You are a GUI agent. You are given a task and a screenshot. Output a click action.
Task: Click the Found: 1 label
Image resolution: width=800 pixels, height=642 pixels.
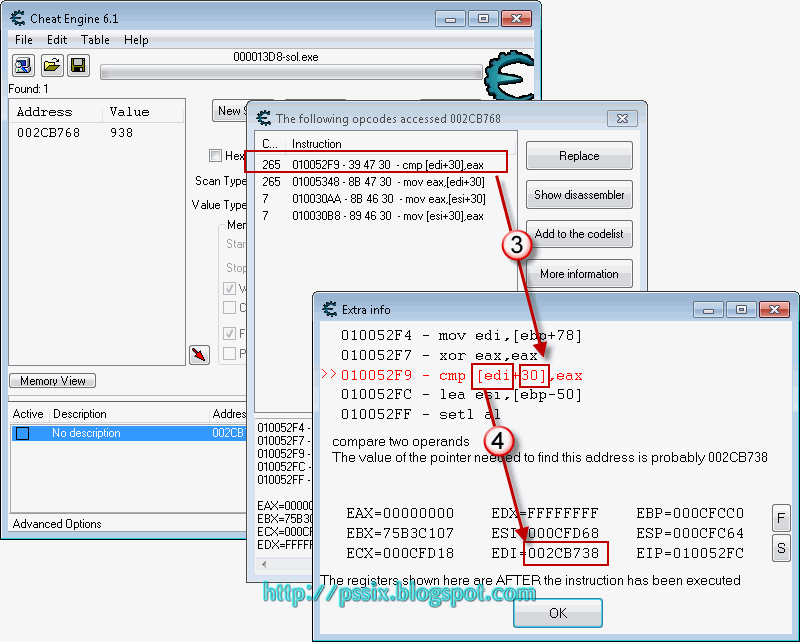click(x=29, y=89)
